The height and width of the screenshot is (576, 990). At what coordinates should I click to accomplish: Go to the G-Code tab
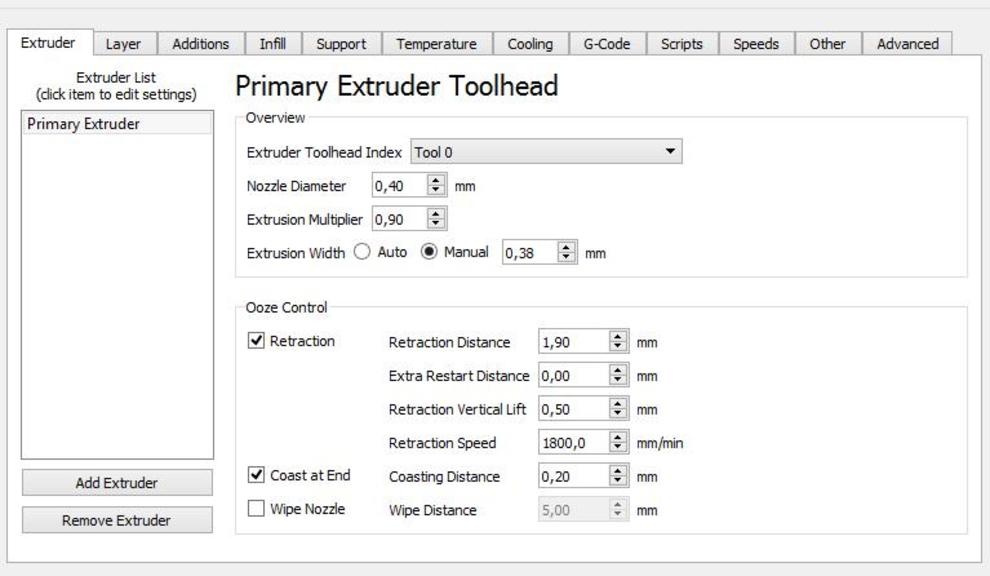coord(607,44)
